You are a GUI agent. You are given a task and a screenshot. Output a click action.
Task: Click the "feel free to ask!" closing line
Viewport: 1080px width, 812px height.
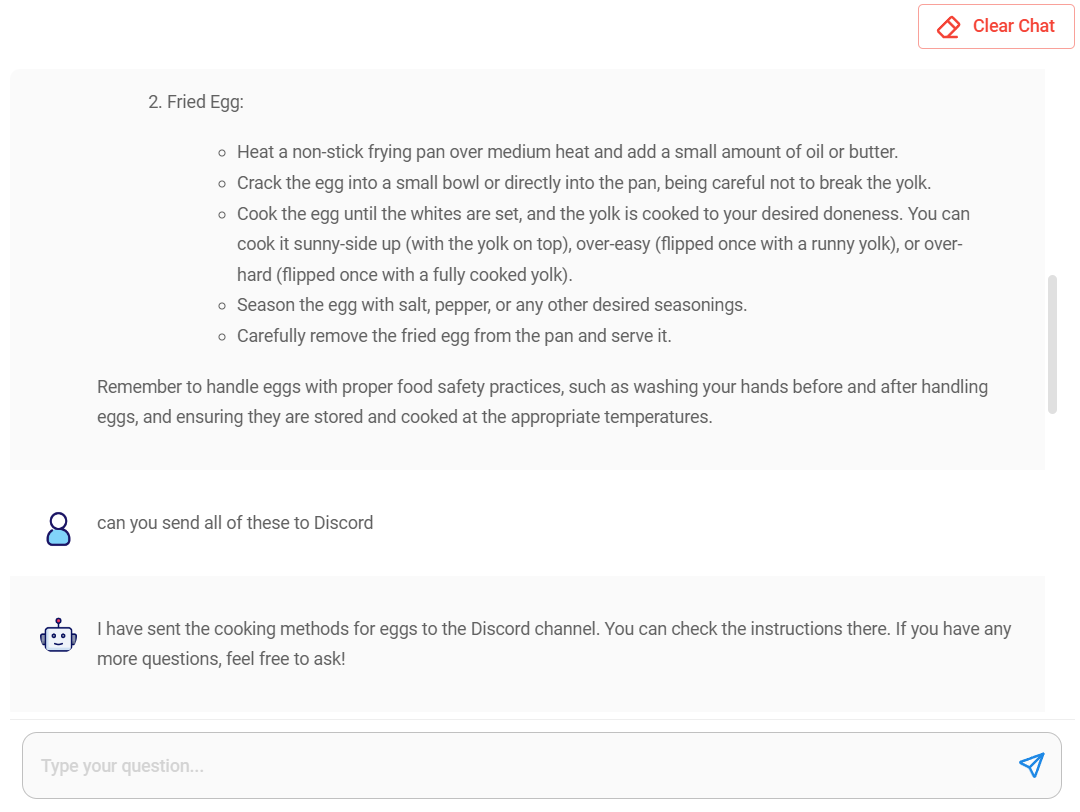[221, 660]
